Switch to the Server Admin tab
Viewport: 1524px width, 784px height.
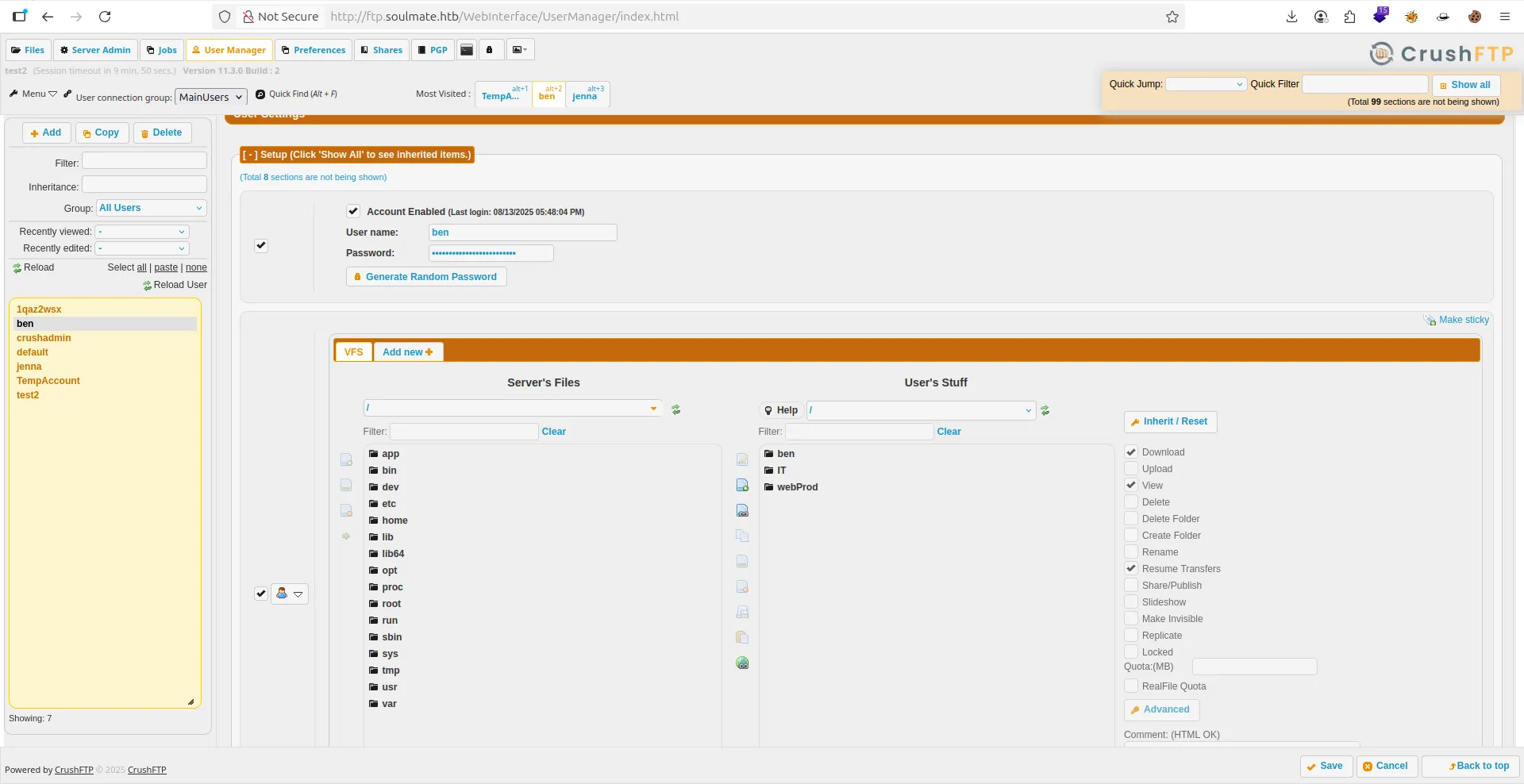click(95, 50)
